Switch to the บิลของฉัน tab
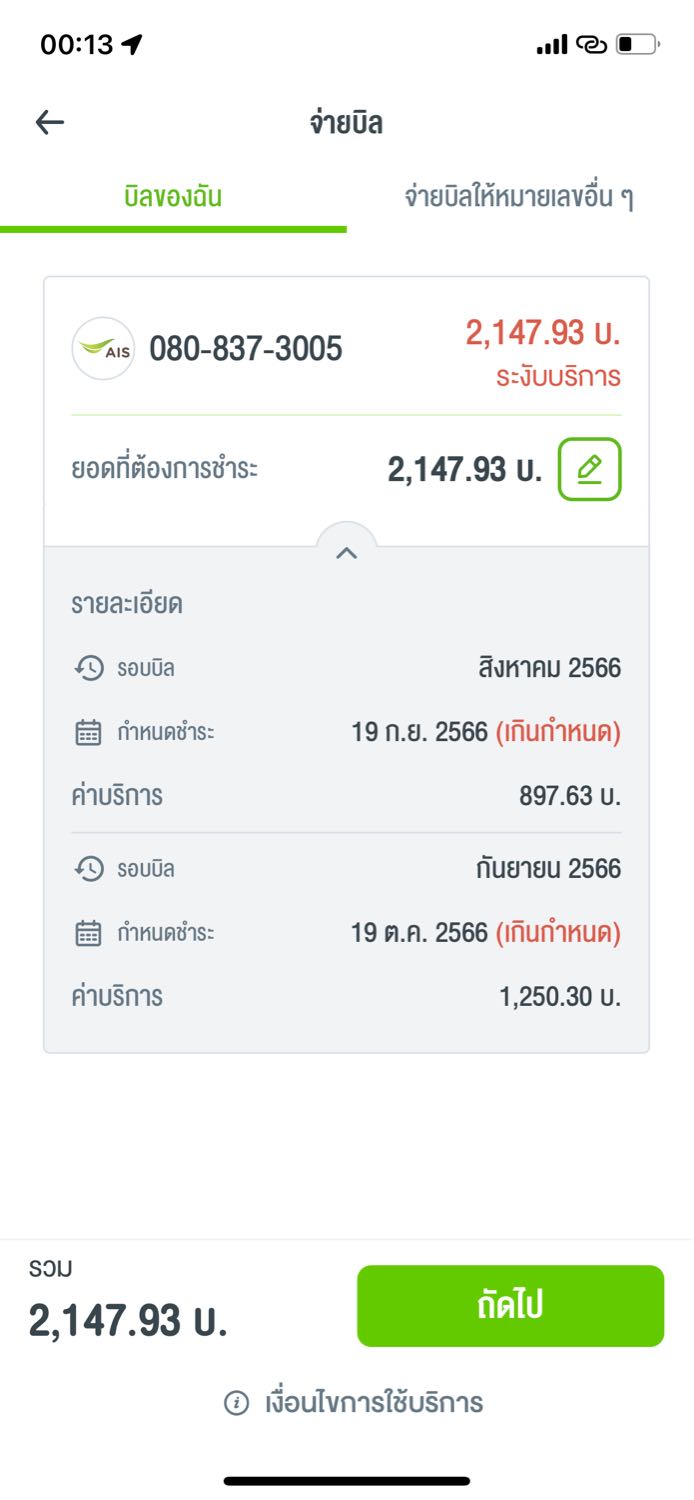694x1500 pixels. pos(173,197)
